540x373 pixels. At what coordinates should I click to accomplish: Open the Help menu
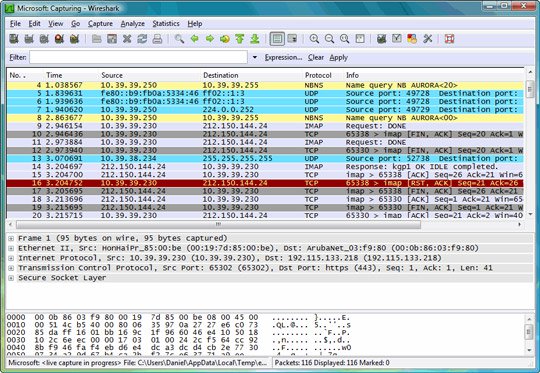pyautogui.click(x=195, y=24)
